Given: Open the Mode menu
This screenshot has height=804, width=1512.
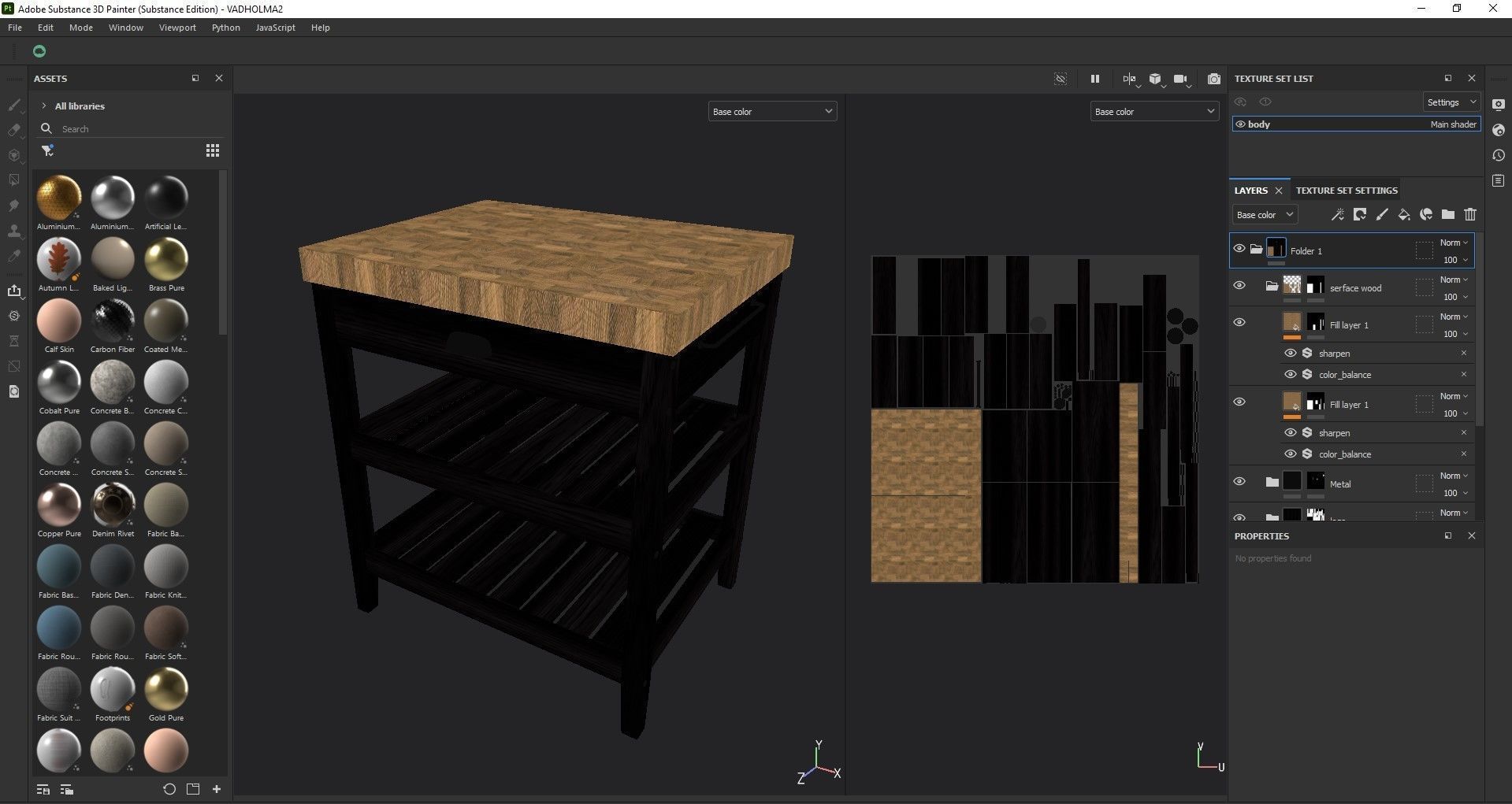Looking at the screenshot, I should [x=81, y=28].
